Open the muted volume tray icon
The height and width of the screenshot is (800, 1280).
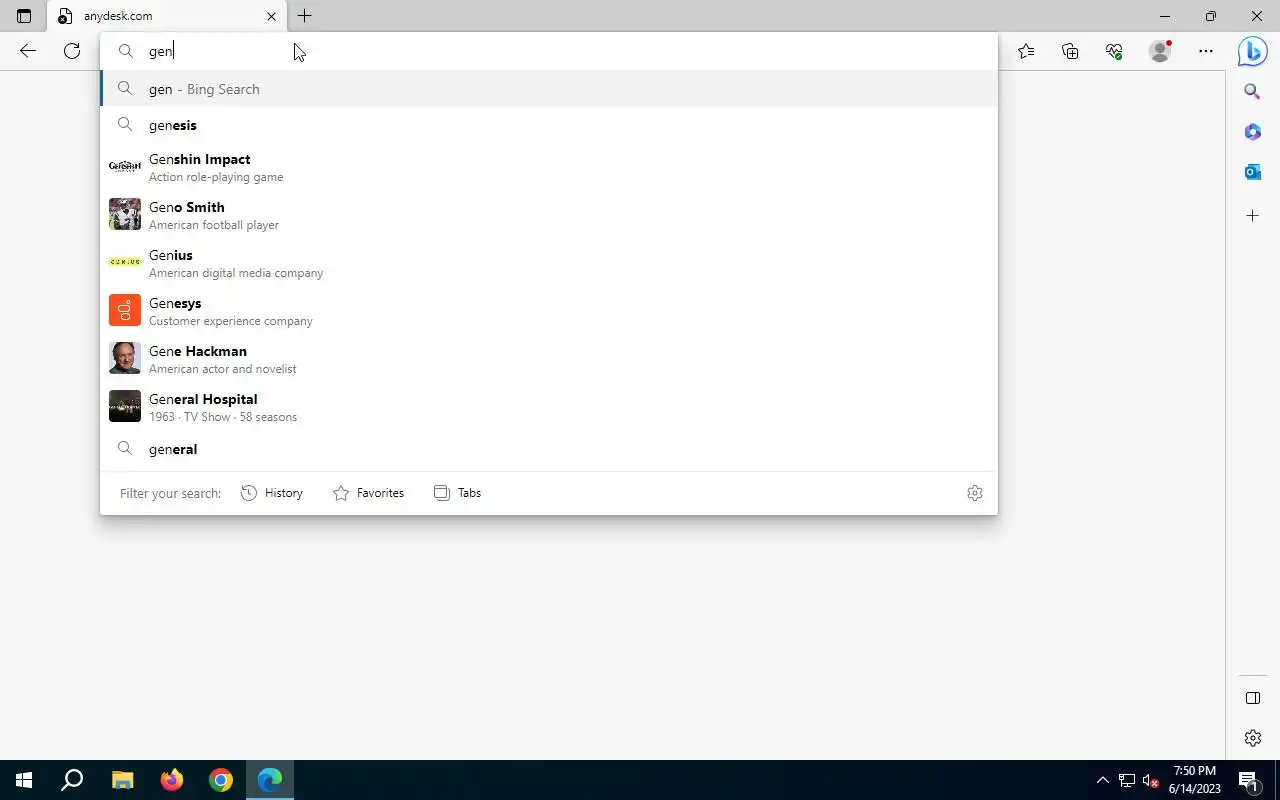(1151, 780)
